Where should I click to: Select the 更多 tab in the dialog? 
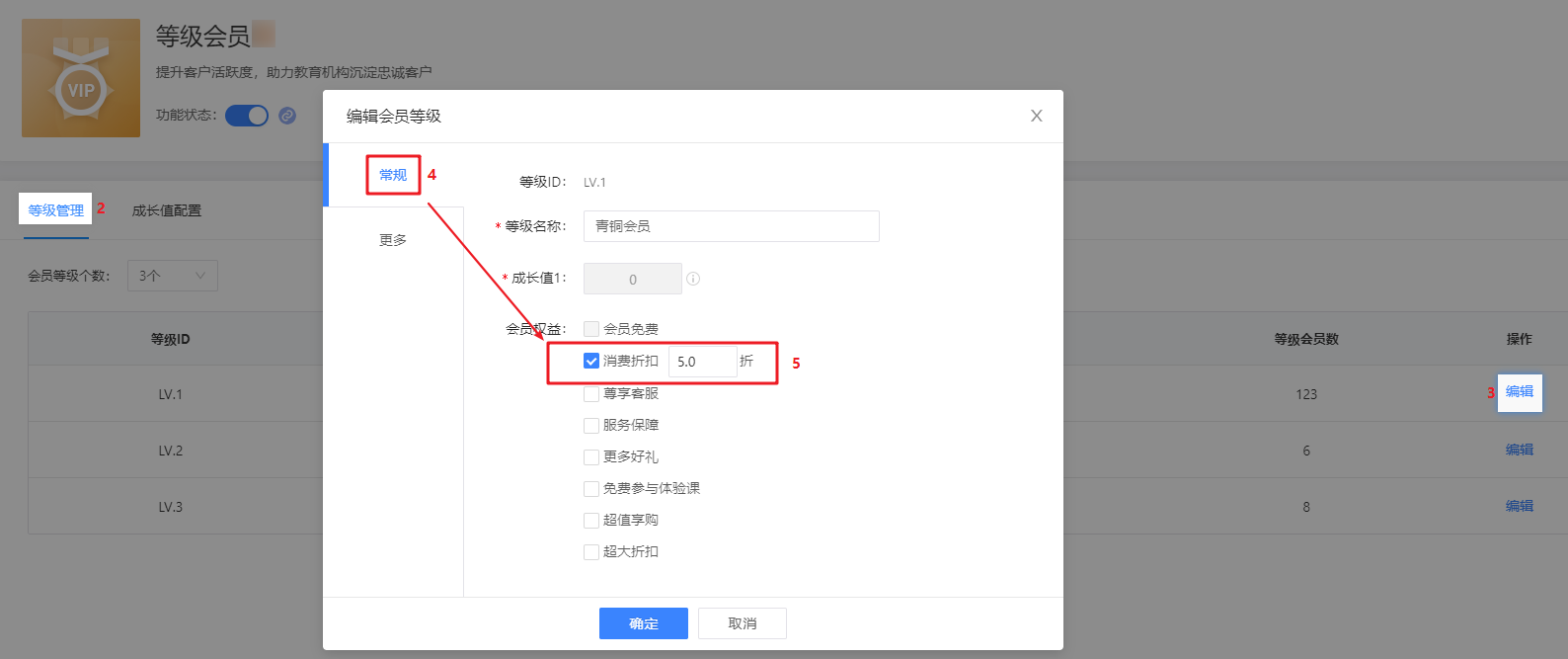(x=393, y=240)
